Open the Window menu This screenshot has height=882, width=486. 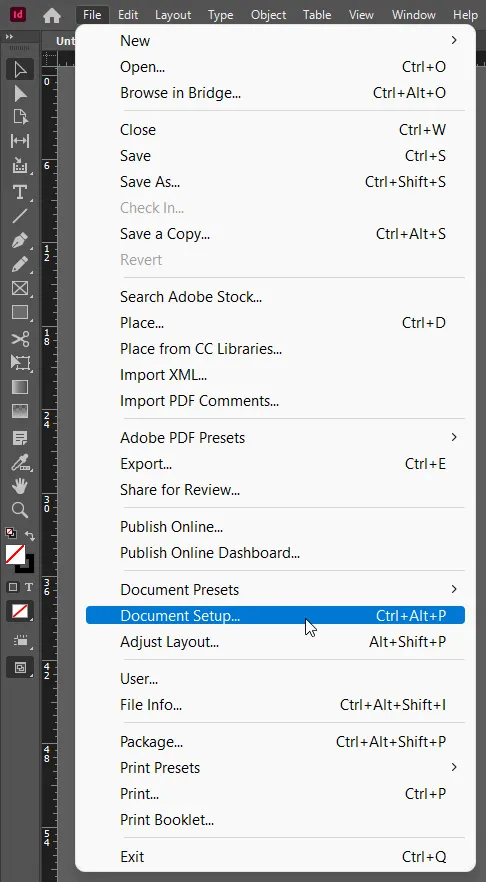(x=414, y=15)
